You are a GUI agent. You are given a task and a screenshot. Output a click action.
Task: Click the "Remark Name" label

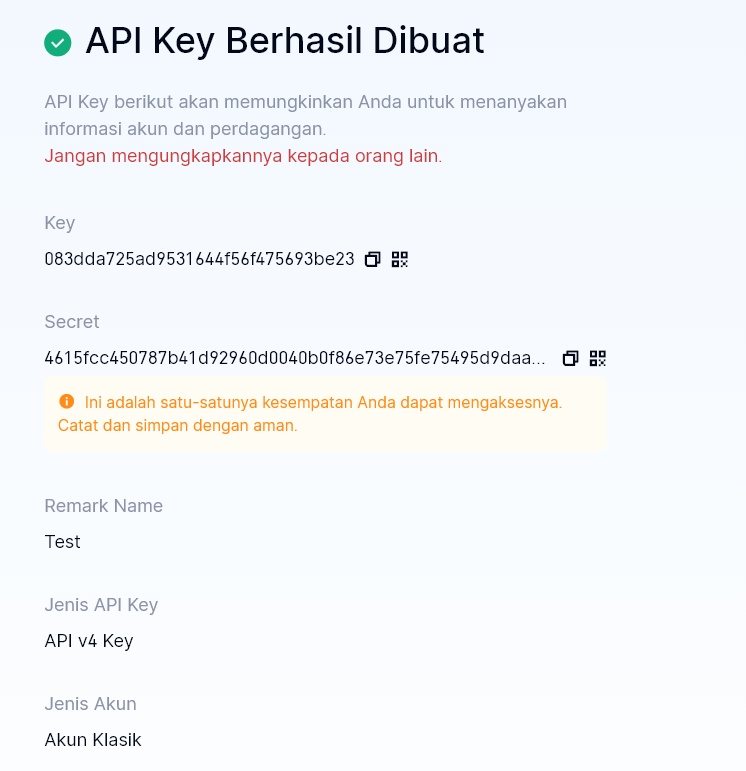pos(103,506)
